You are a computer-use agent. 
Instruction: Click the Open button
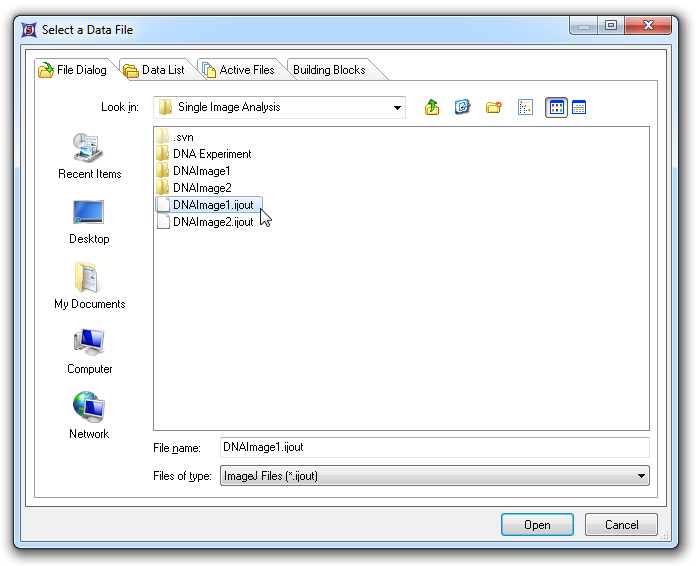coord(537,525)
